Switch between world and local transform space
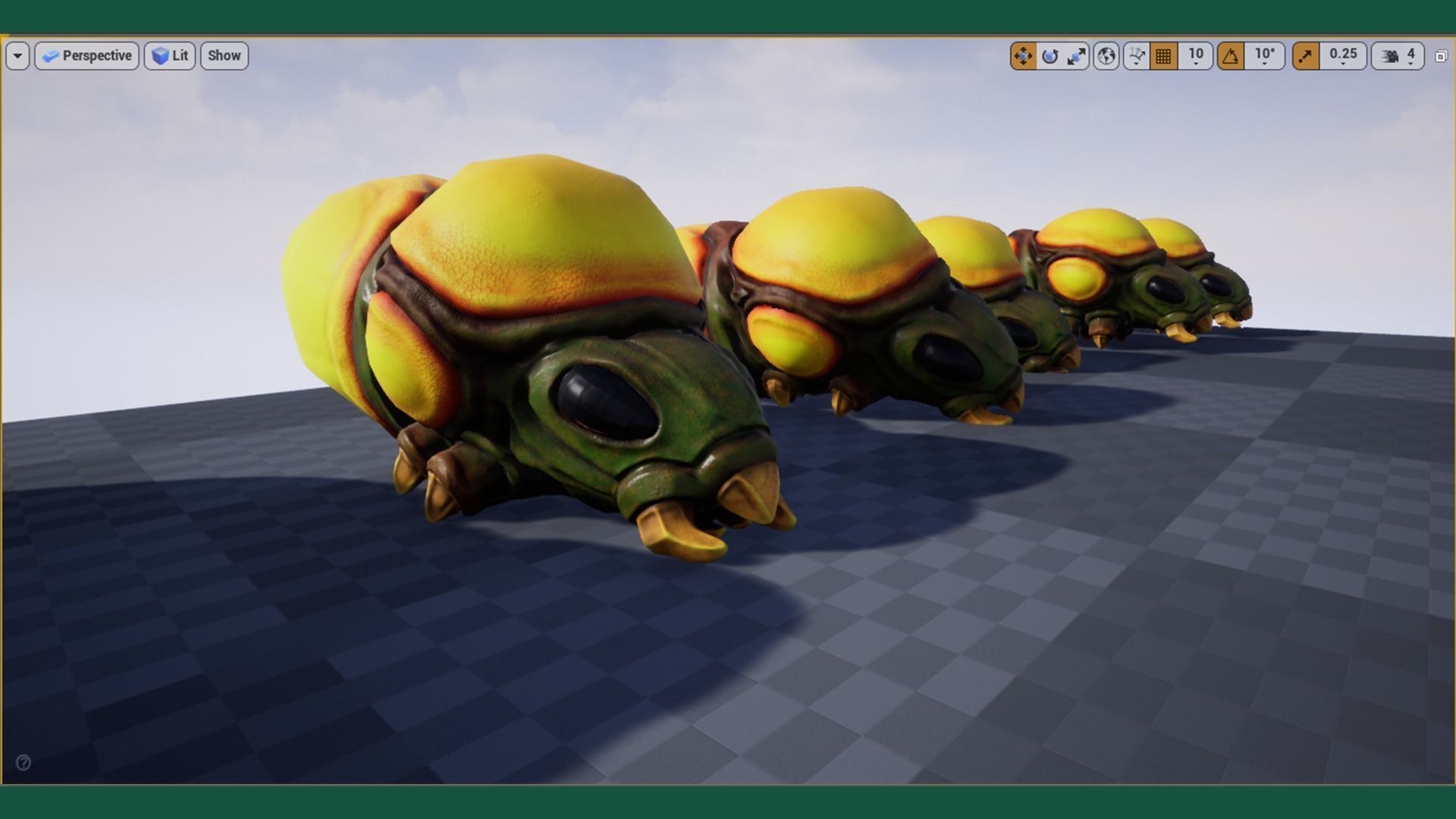The height and width of the screenshot is (819, 1456). point(1106,55)
